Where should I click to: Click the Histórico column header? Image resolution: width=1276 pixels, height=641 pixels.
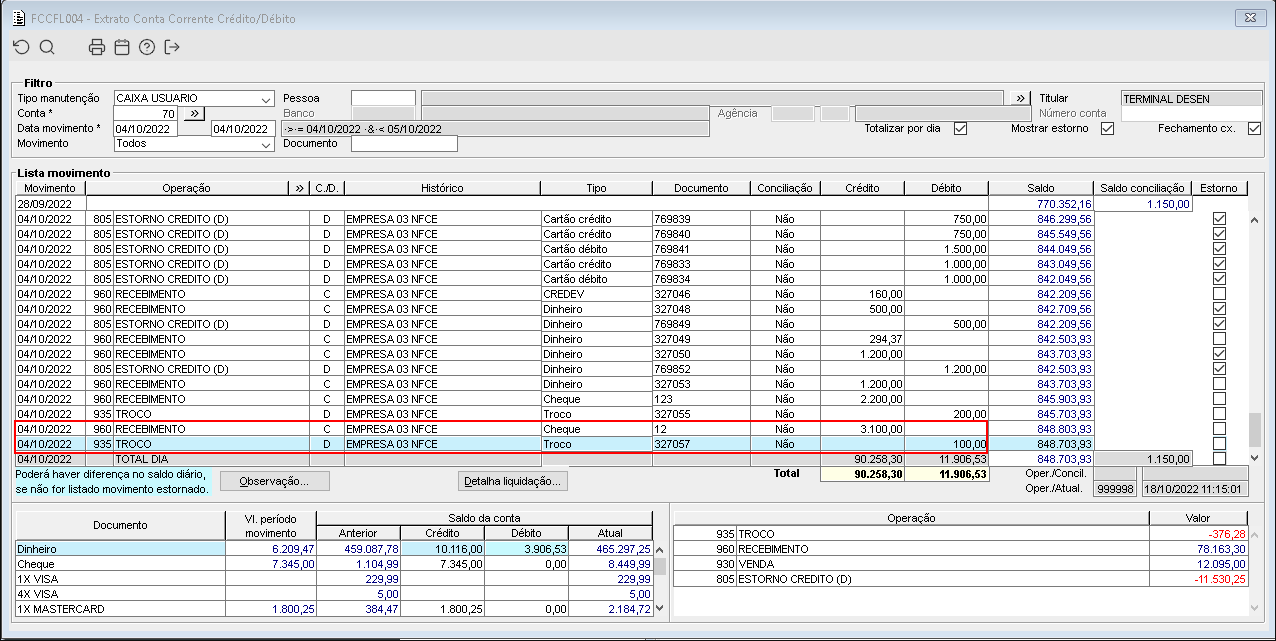pos(441,188)
